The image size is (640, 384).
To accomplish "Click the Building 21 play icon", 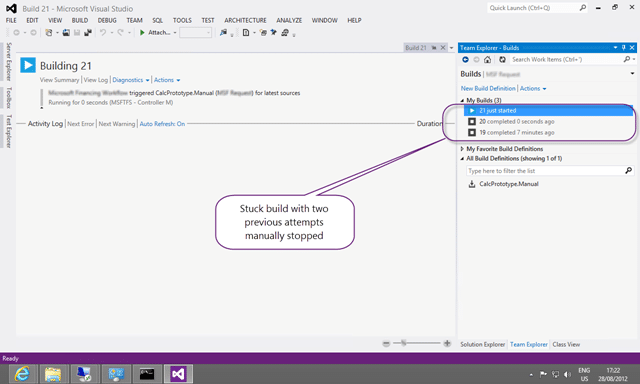I will (x=28, y=65).
